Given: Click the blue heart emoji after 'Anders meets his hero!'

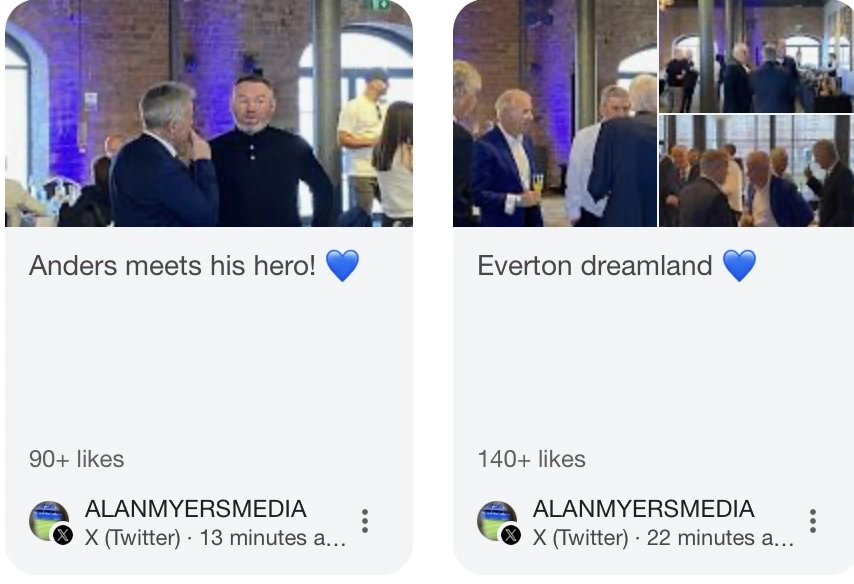Looking at the screenshot, I should click(x=342, y=265).
